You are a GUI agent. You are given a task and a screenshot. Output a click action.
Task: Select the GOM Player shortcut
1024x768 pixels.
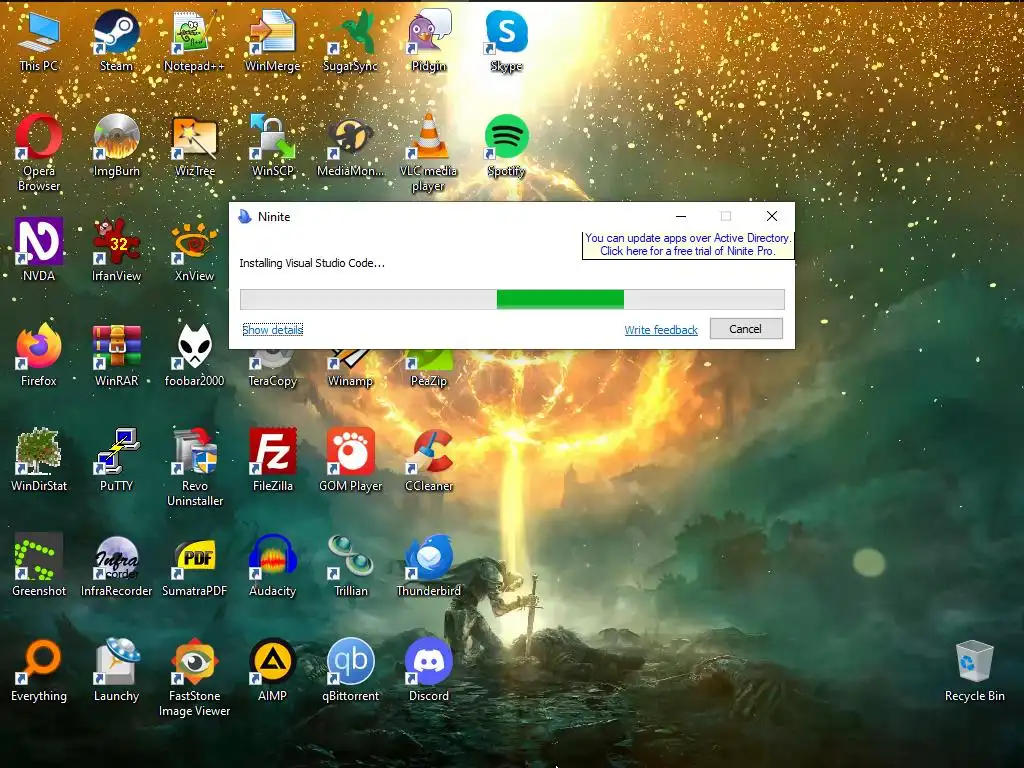[x=351, y=460]
